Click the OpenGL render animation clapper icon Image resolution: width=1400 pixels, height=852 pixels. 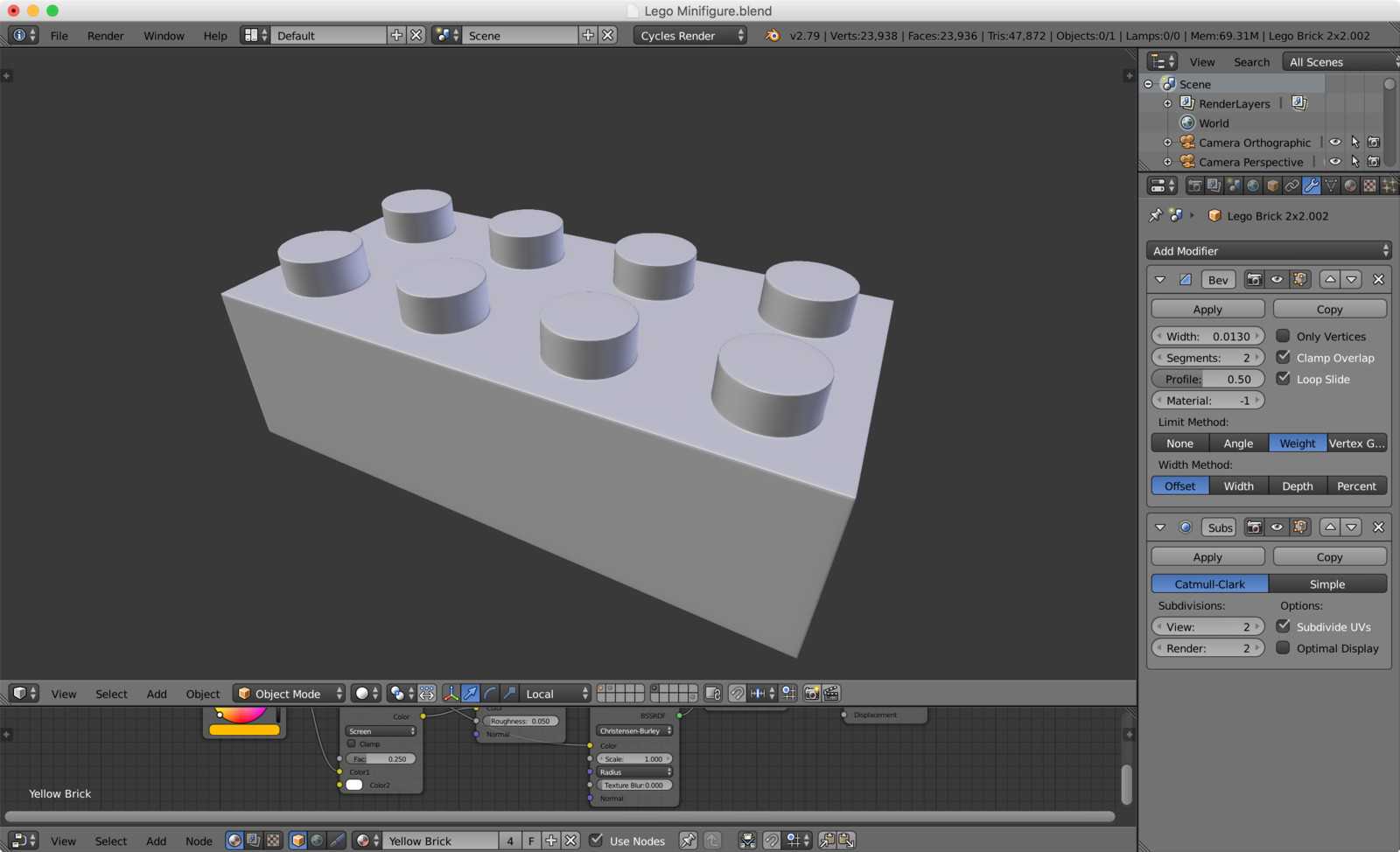831,694
